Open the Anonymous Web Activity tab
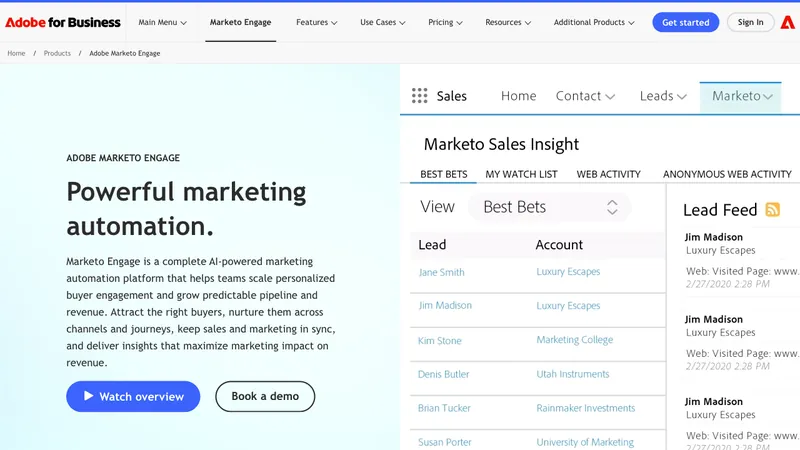Screen dimensions: 800x450 pos(727,174)
